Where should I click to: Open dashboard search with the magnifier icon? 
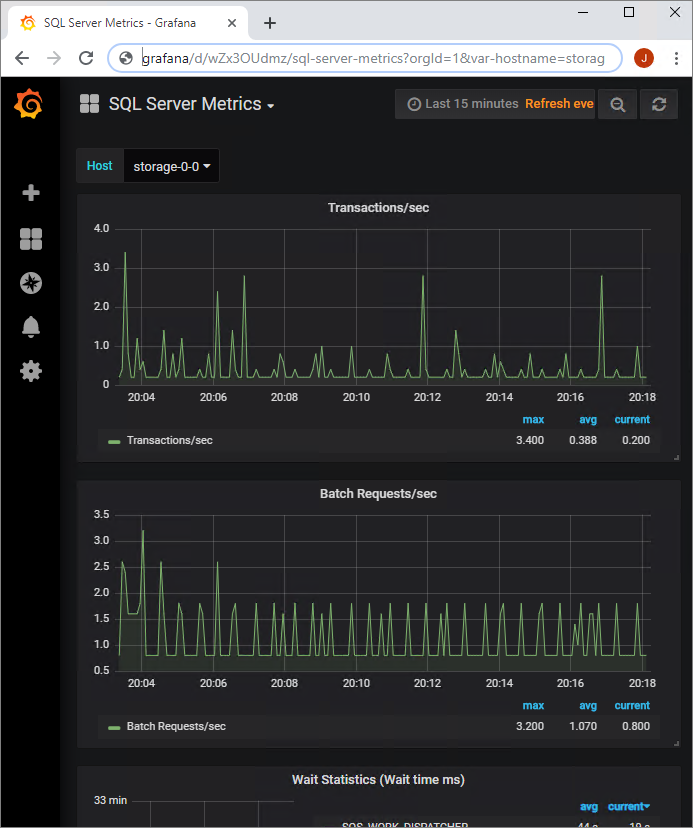[617, 104]
